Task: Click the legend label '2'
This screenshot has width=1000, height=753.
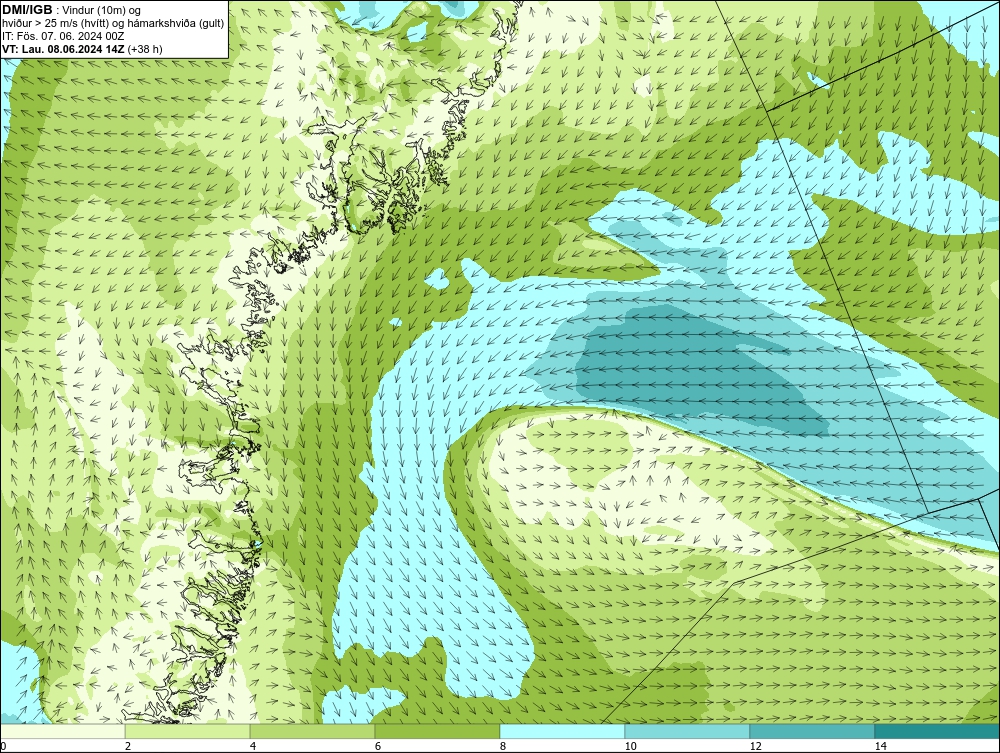Action: coord(128,746)
